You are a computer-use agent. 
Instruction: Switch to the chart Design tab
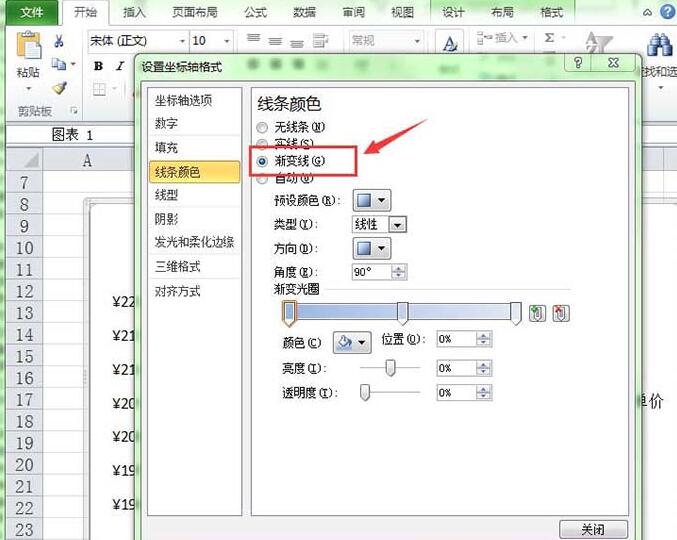[x=453, y=12]
